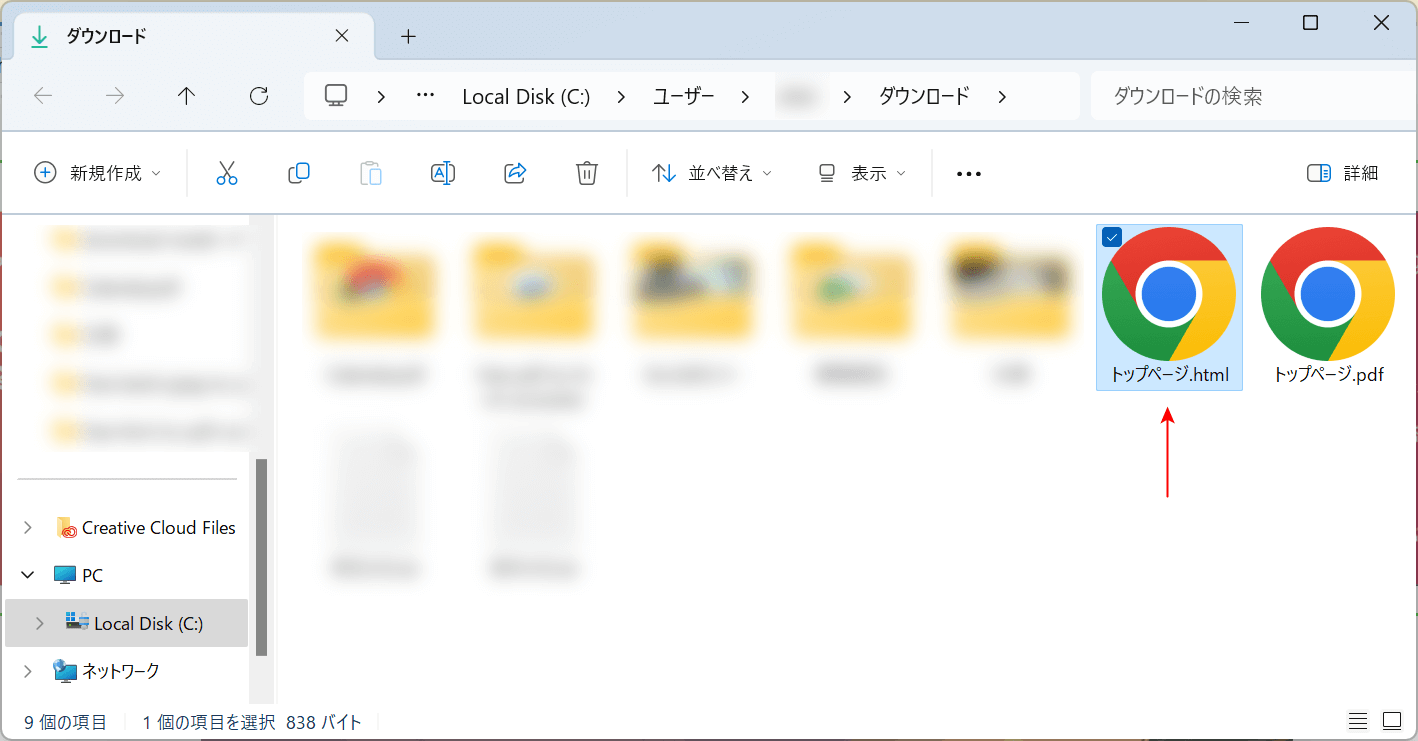Expand Local Disk (C:) tree node
Image resolution: width=1418 pixels, height=741 pixels.
[40, 623]
